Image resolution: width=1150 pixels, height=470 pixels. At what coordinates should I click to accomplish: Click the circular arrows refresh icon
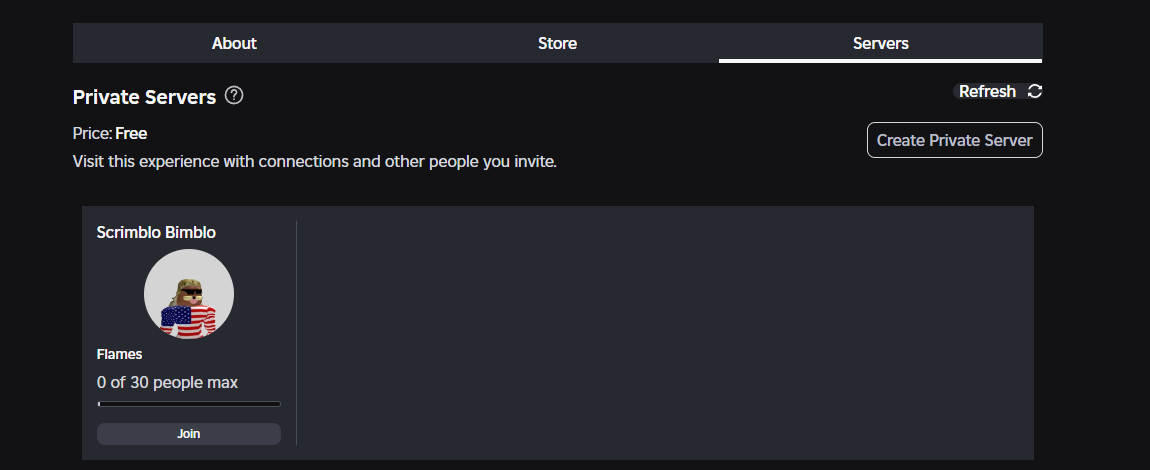tap(1035, 91)
